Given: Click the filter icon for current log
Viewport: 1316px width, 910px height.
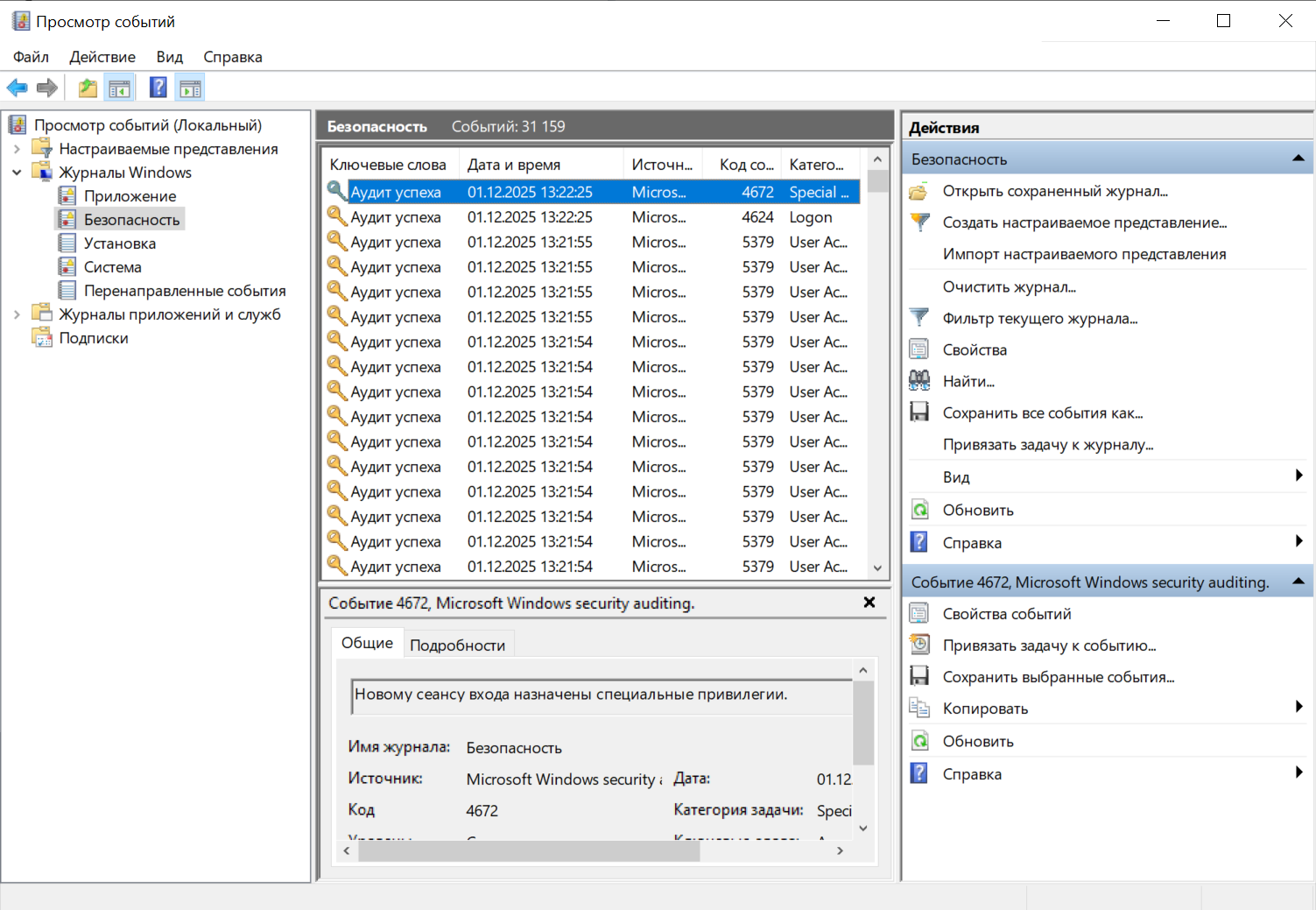Looking at the screenshot, I should click(x=919, y=318).
